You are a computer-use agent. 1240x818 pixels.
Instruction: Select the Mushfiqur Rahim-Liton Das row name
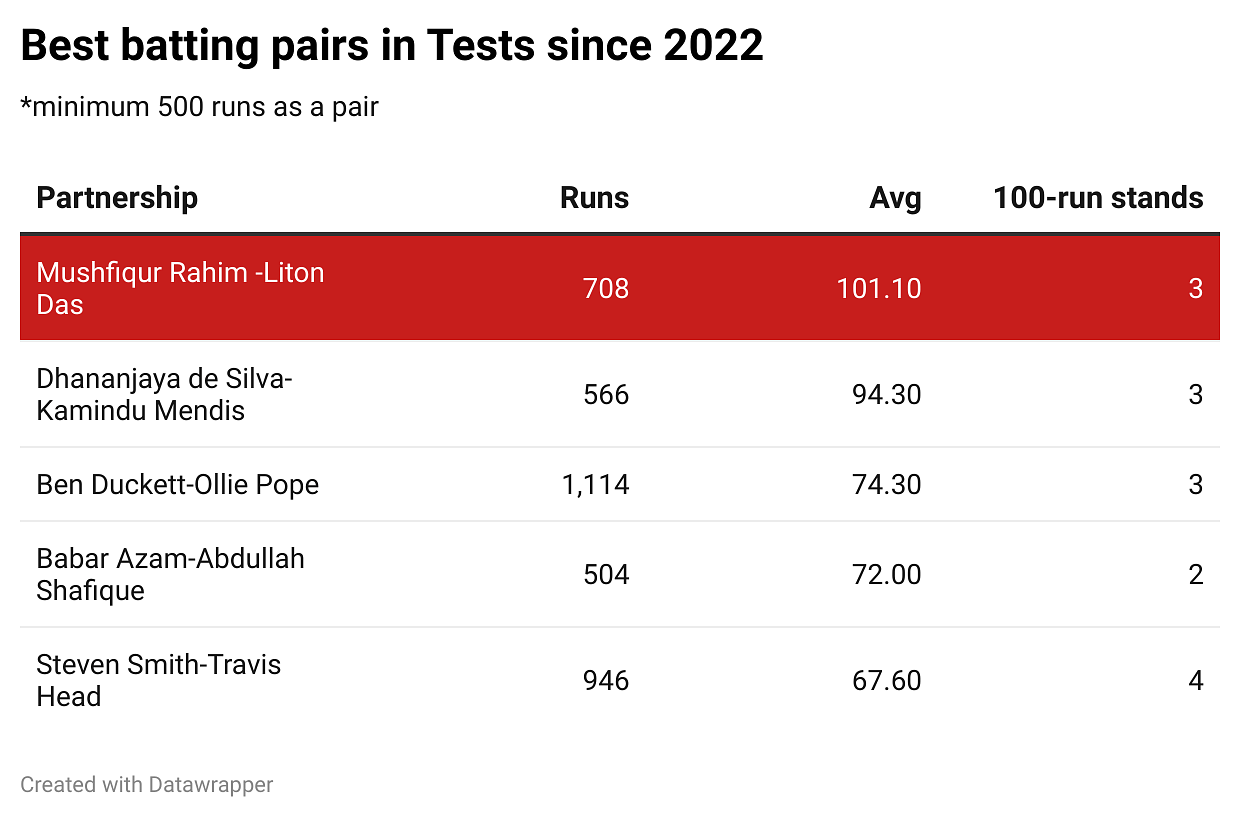tap(180, 288)
